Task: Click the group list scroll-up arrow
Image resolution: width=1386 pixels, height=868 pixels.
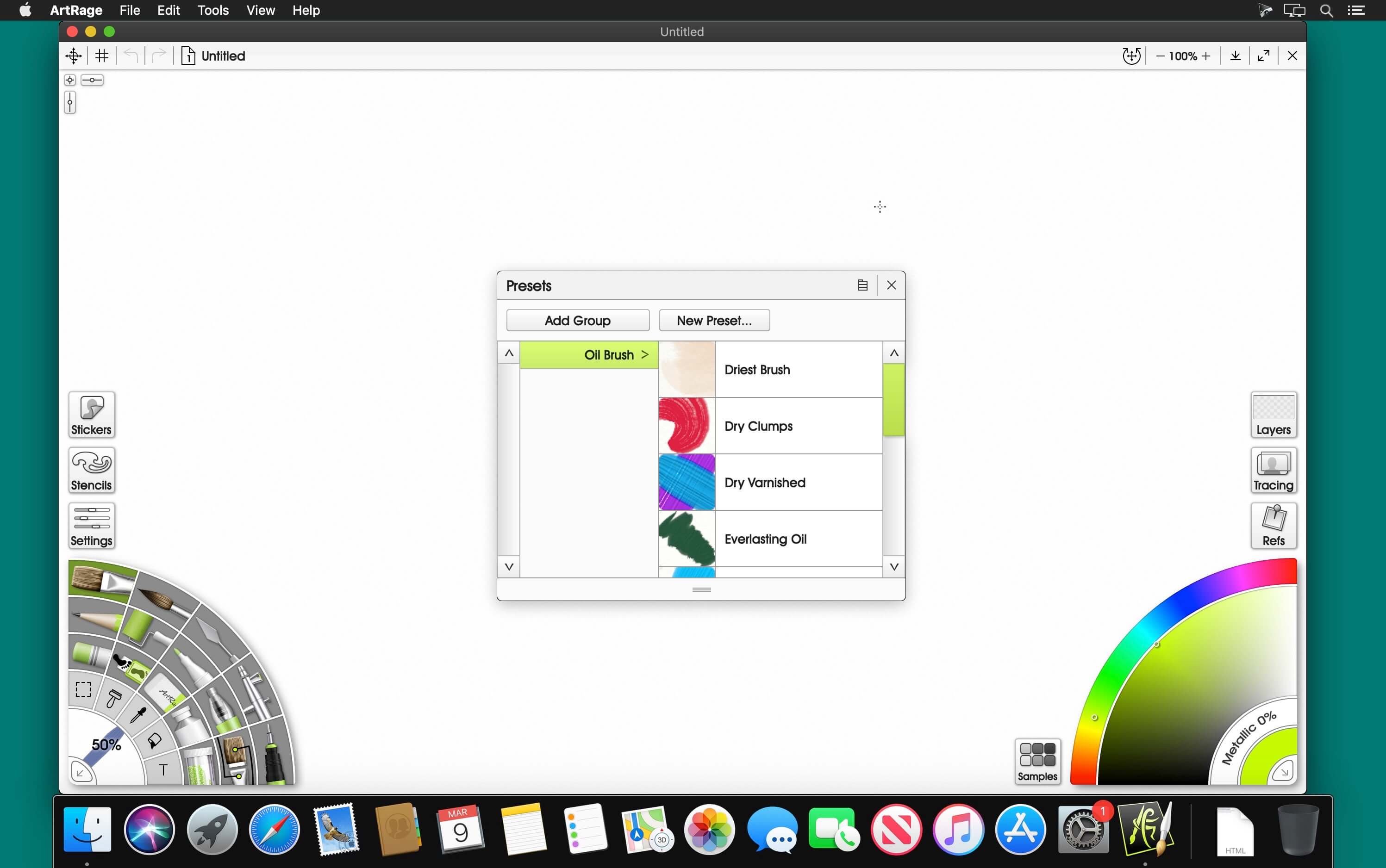Action: coord(509,353)
